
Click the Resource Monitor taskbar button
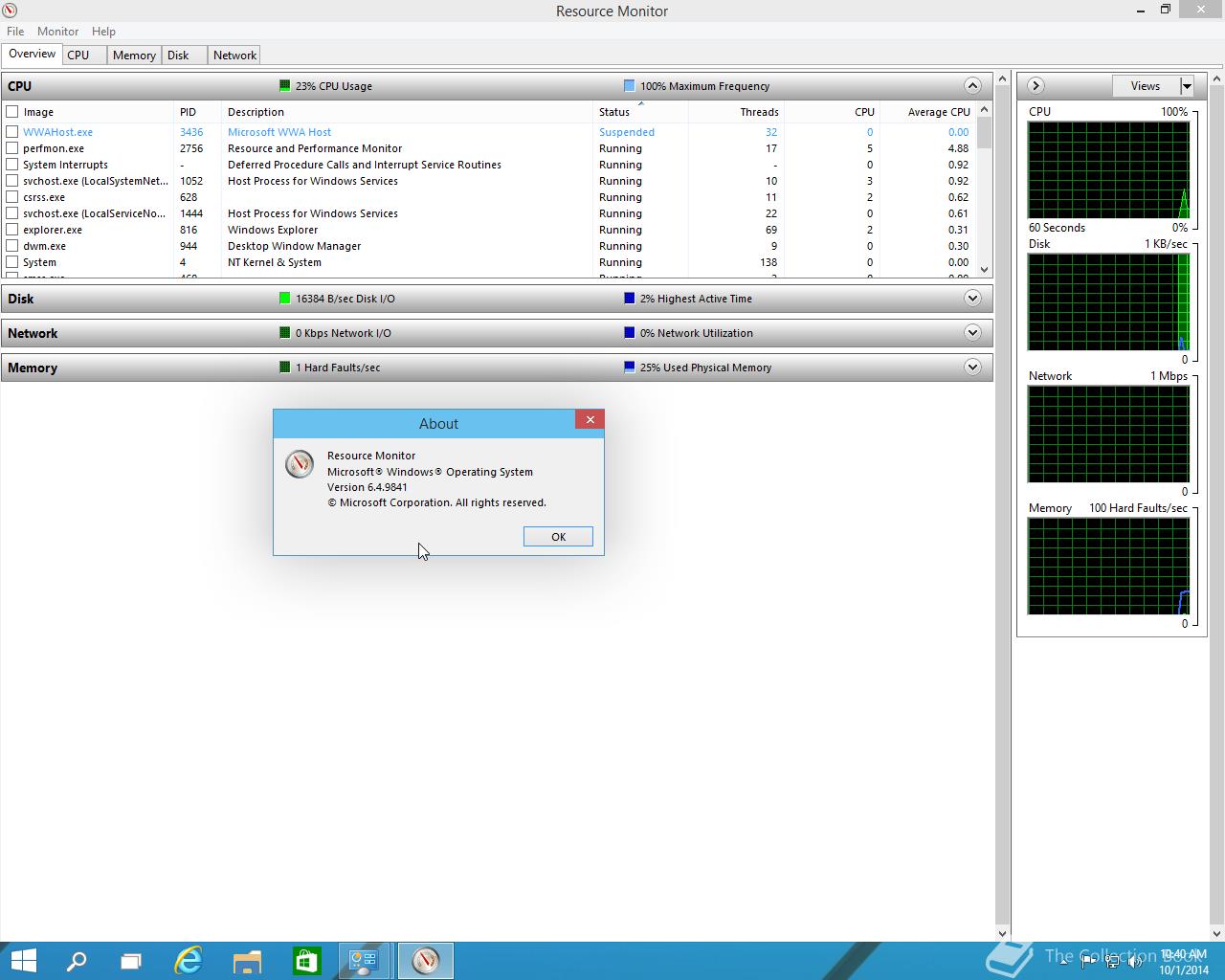point(425,960)
